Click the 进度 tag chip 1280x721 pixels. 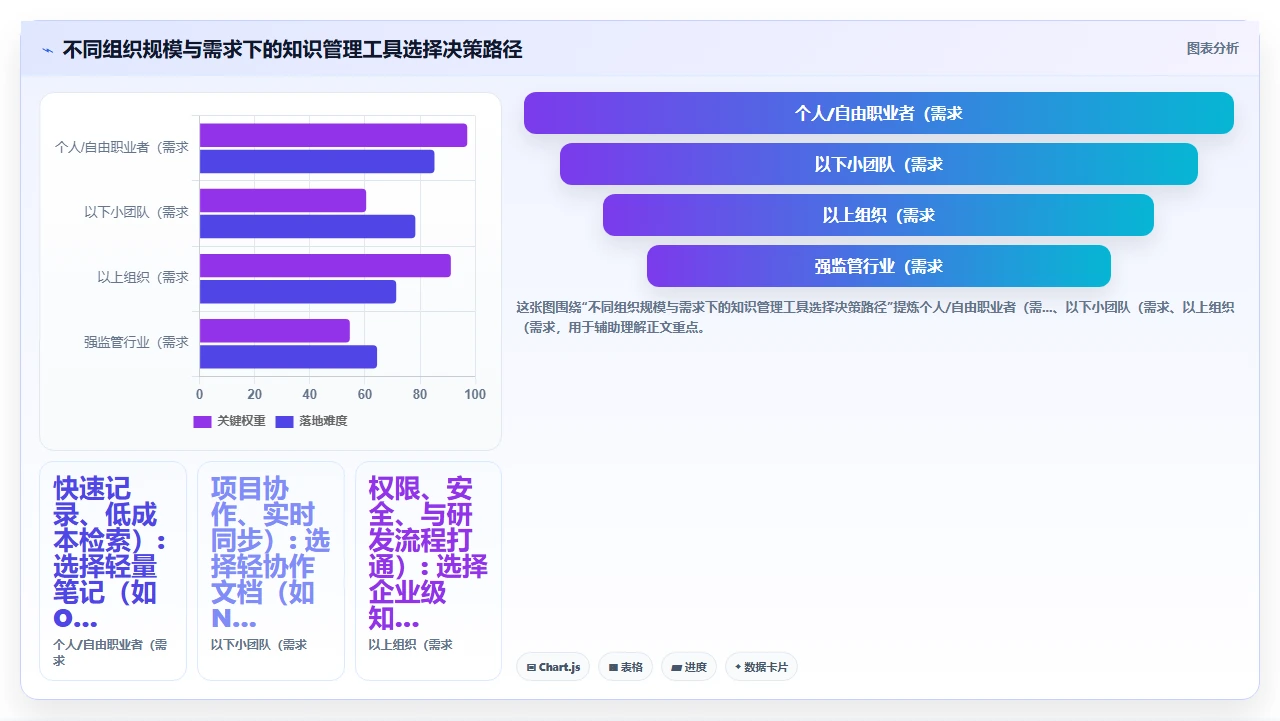(689, 667)
